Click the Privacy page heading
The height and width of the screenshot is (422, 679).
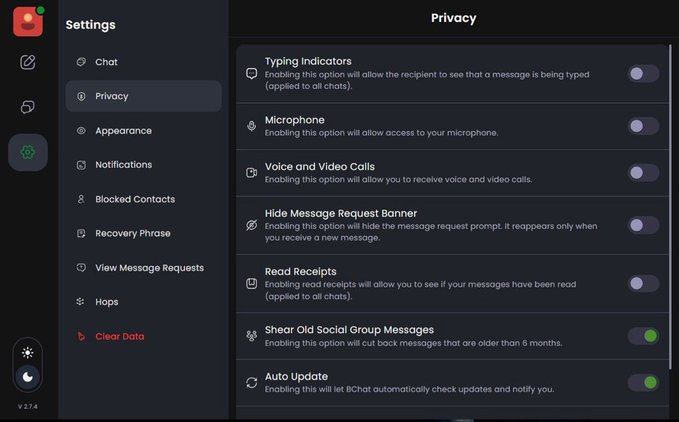coord(453,18)
